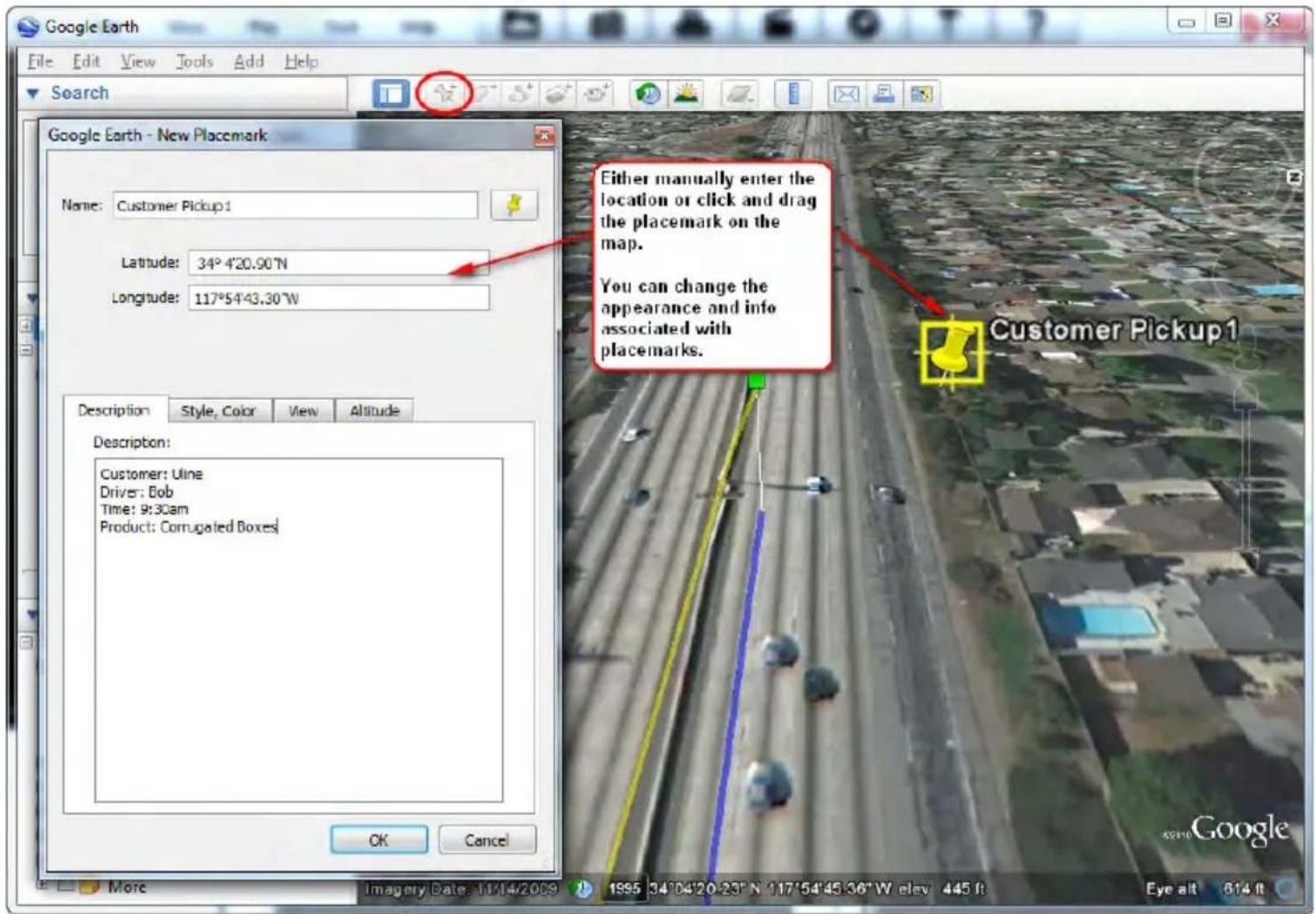Toggle sunlight across the landscape icon
The image size is (1316, 914).
pos(686,93)
